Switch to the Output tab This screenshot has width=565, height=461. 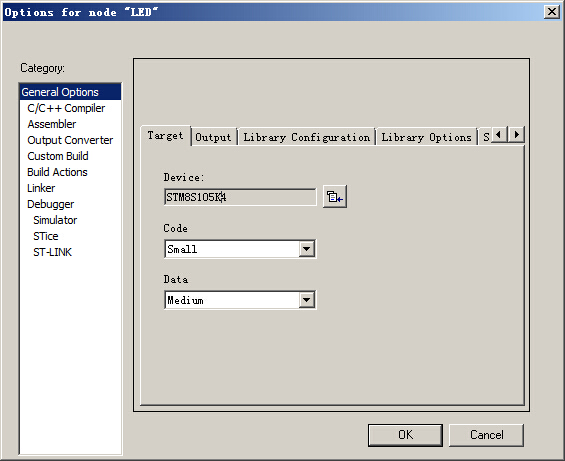pyautogui.click(x=213, y=137)
